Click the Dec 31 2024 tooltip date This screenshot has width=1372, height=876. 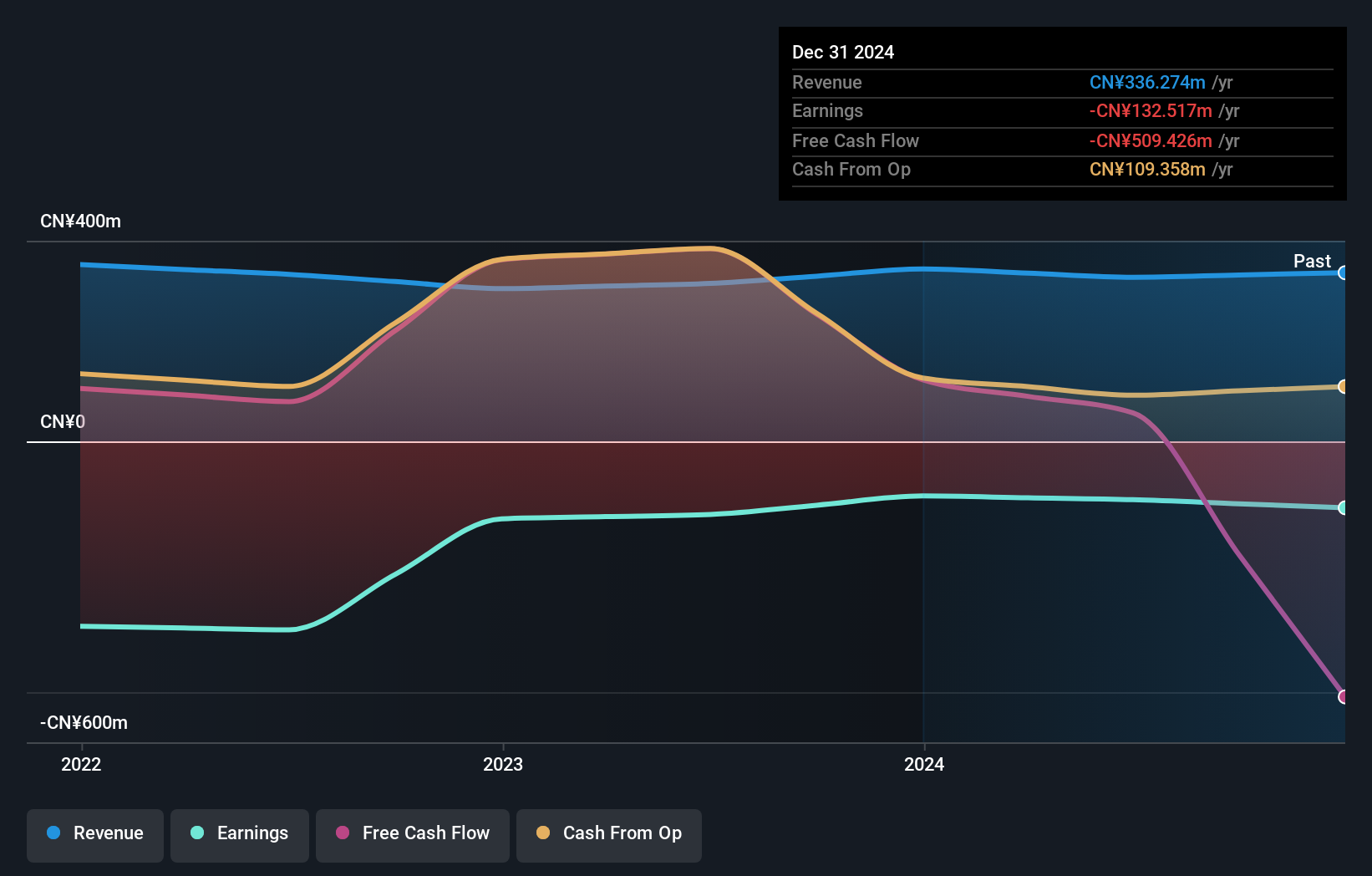point(843,52)
